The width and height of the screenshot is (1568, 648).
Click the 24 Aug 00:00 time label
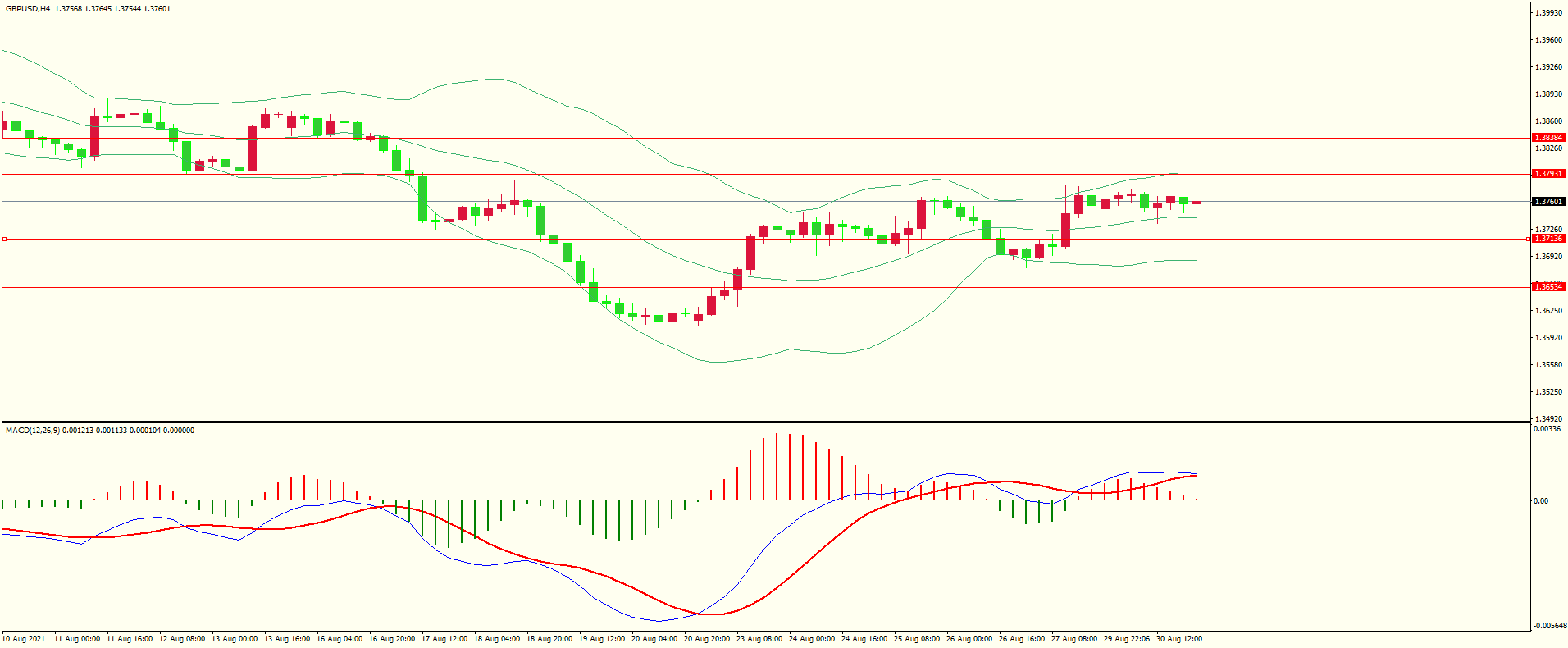point(812,639)
